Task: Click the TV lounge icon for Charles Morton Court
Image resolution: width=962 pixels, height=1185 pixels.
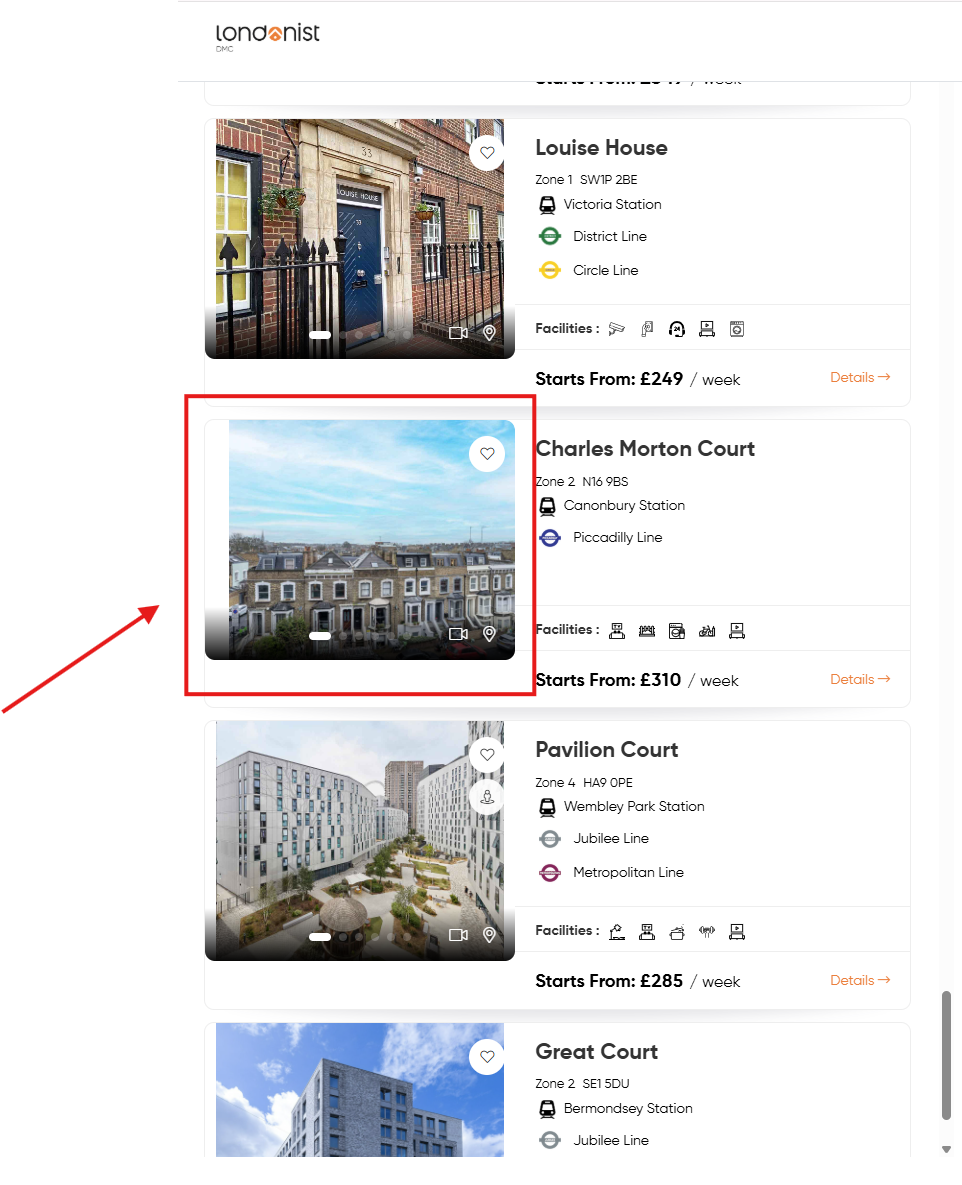Action: [617, 630]
